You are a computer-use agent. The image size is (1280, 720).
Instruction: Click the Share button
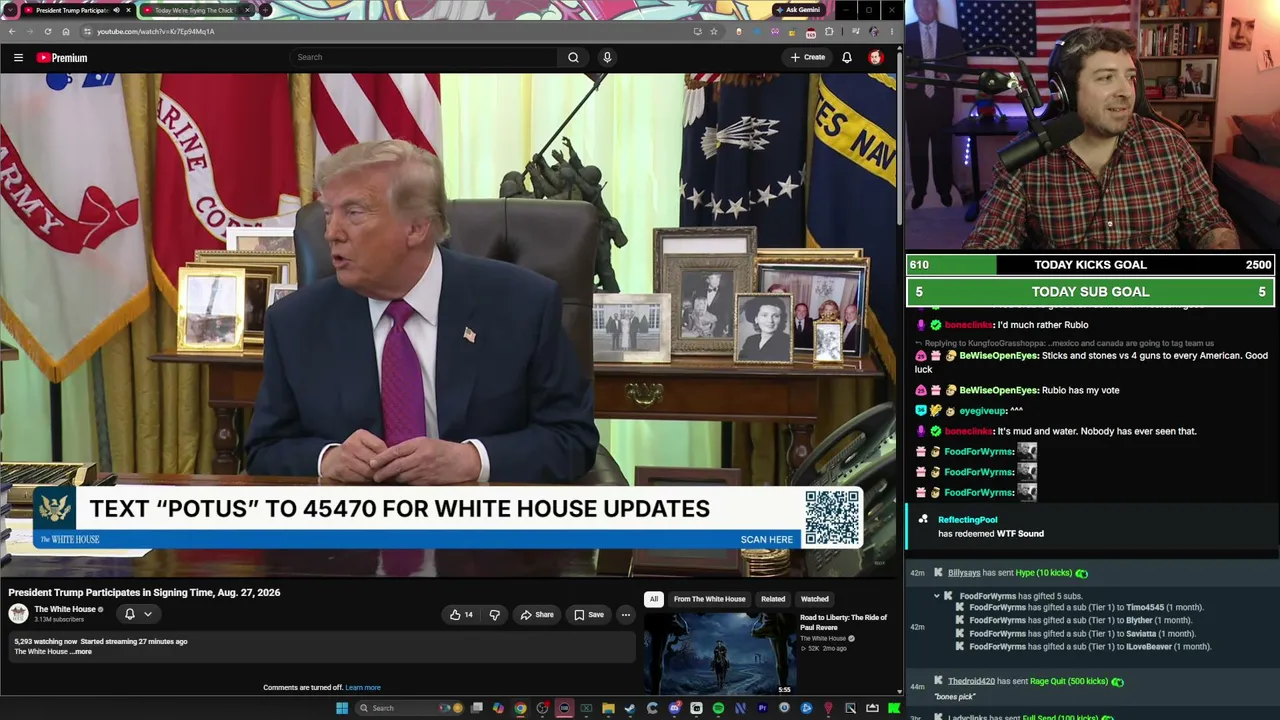tap(537, 615)
